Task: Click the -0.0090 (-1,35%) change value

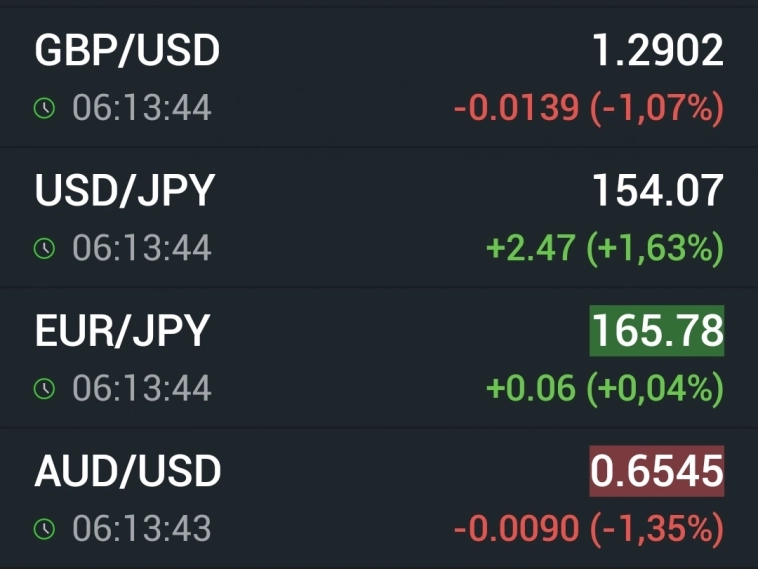Action: pyautogui.click(x=588, y=528)
